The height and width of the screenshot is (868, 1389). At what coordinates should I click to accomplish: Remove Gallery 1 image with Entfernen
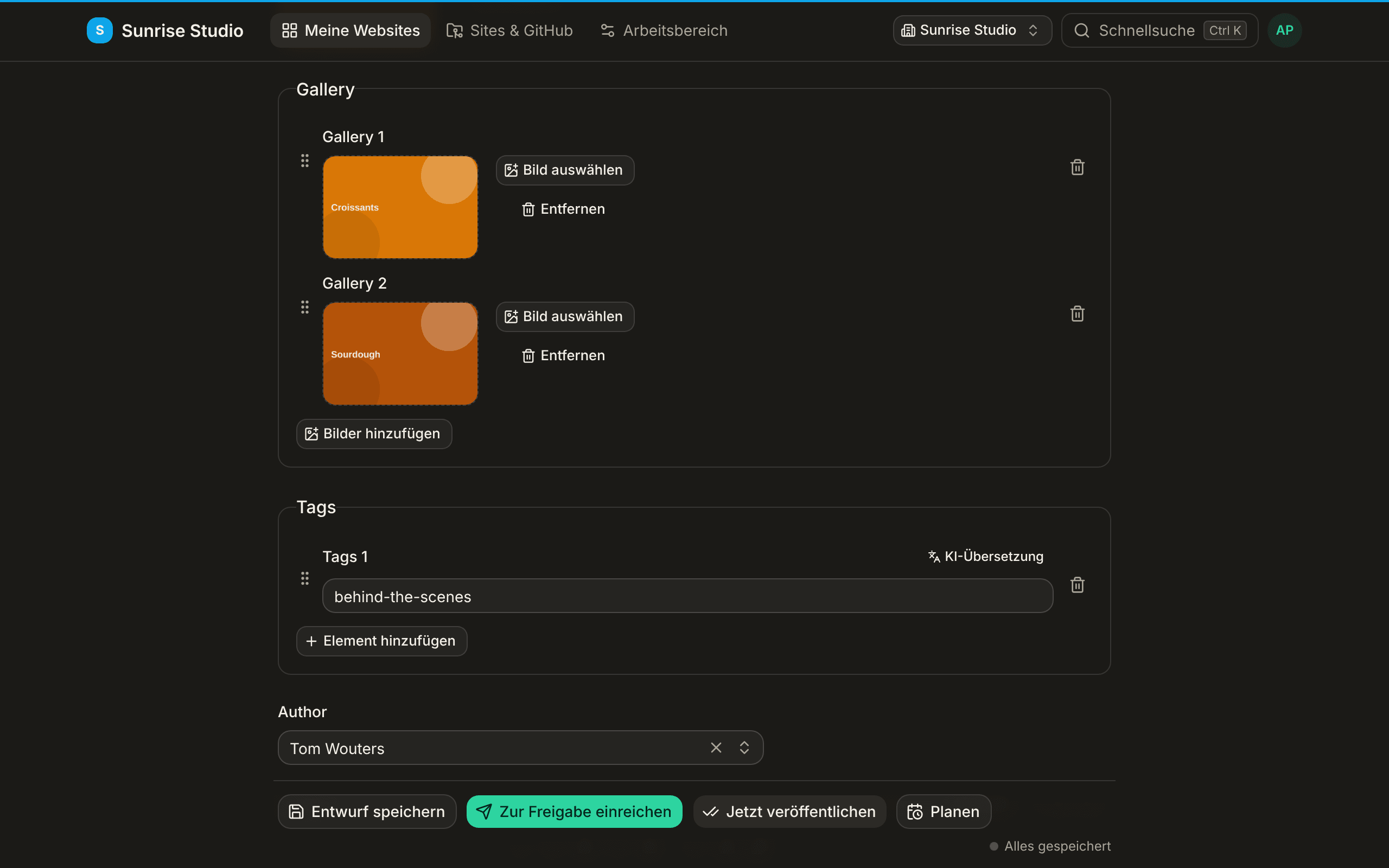click(563, 209)
